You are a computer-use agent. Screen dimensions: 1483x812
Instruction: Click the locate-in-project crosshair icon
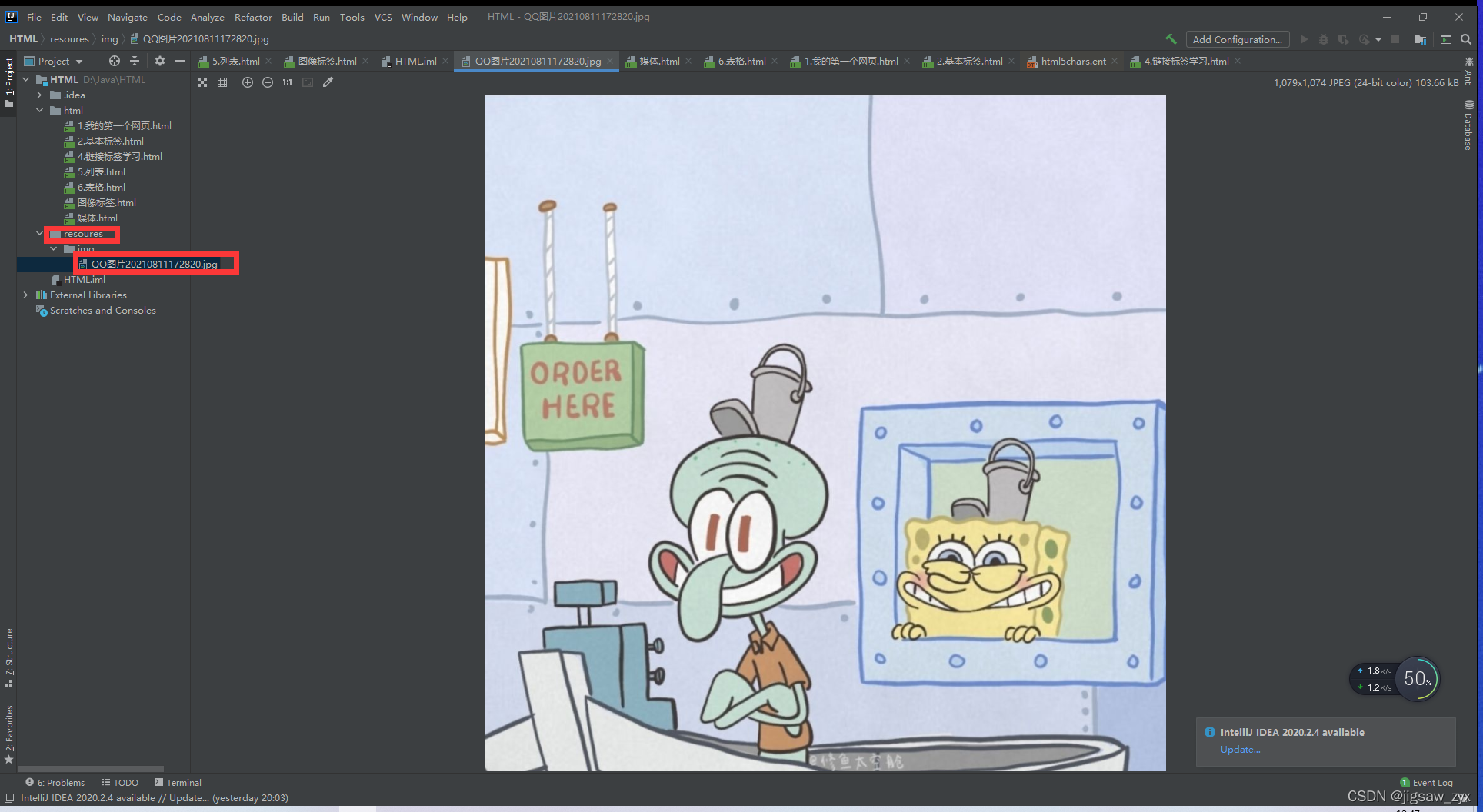coord(115,61)
